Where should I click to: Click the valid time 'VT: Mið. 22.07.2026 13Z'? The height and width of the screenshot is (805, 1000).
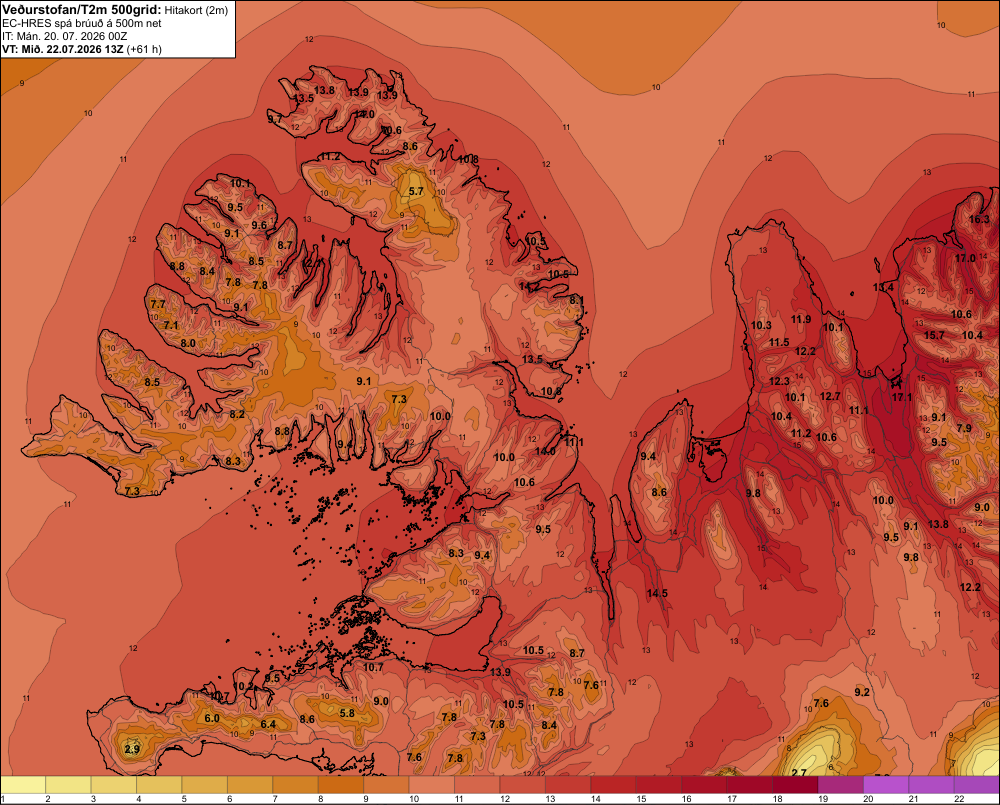(63, 49)
